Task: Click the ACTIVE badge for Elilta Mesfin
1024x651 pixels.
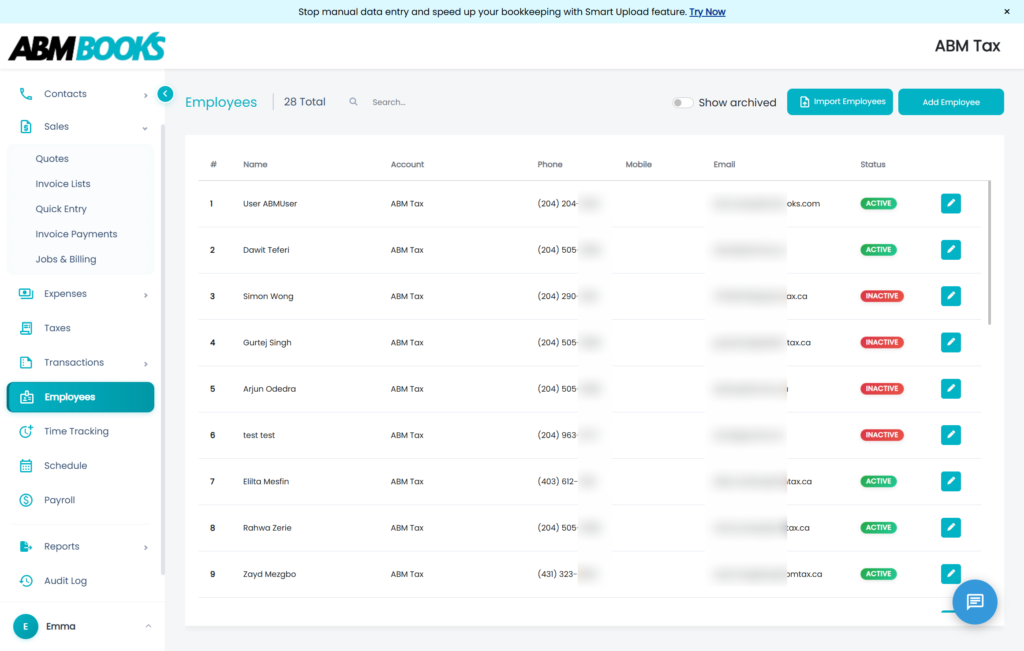Action: coord(878,481)
